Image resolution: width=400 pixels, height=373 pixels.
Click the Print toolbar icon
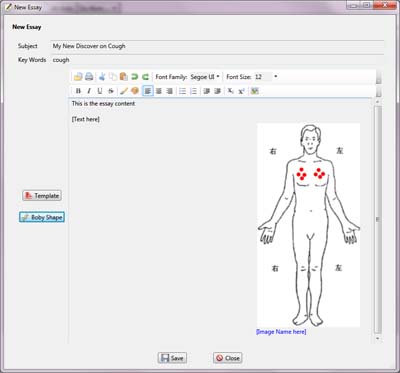[89, 77]
